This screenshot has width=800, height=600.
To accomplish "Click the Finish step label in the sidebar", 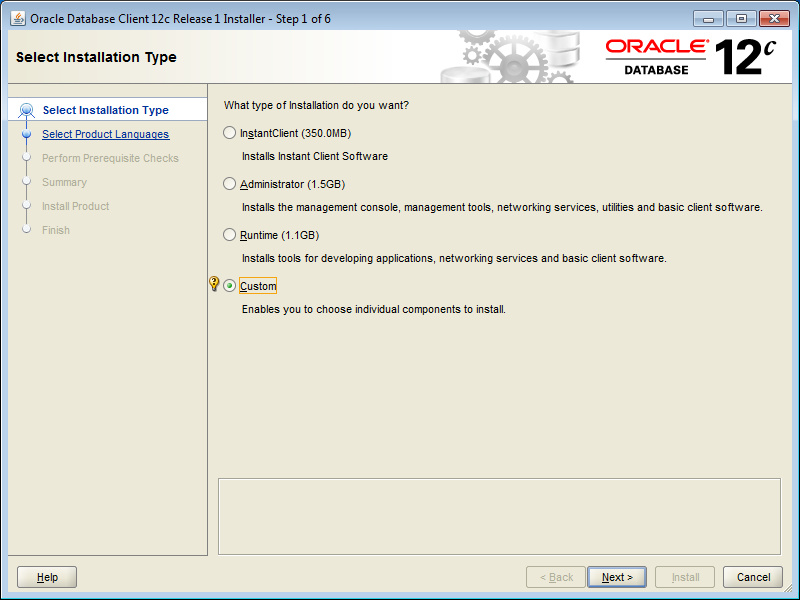I will [x=56, y=230].
